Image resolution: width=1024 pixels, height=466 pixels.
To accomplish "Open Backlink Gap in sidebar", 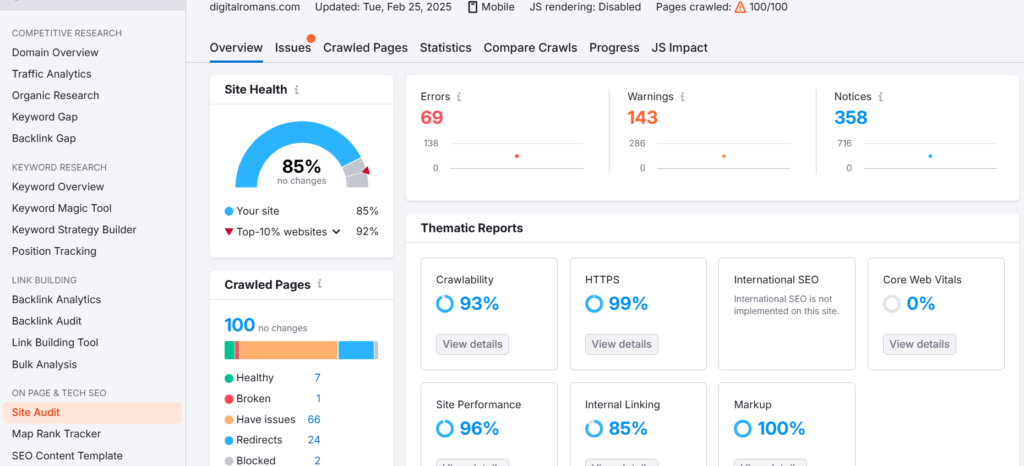I will [x=44, y=138].
